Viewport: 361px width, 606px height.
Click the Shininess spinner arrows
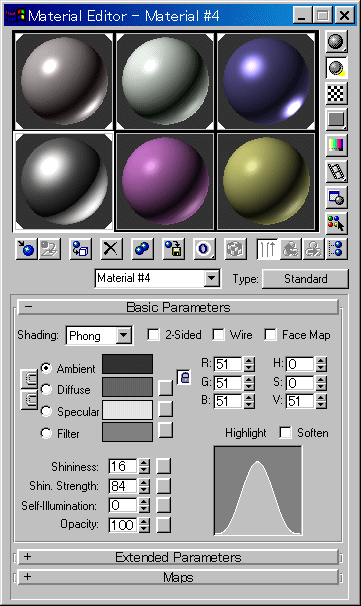pyautogui.click(x=144, y=466)
